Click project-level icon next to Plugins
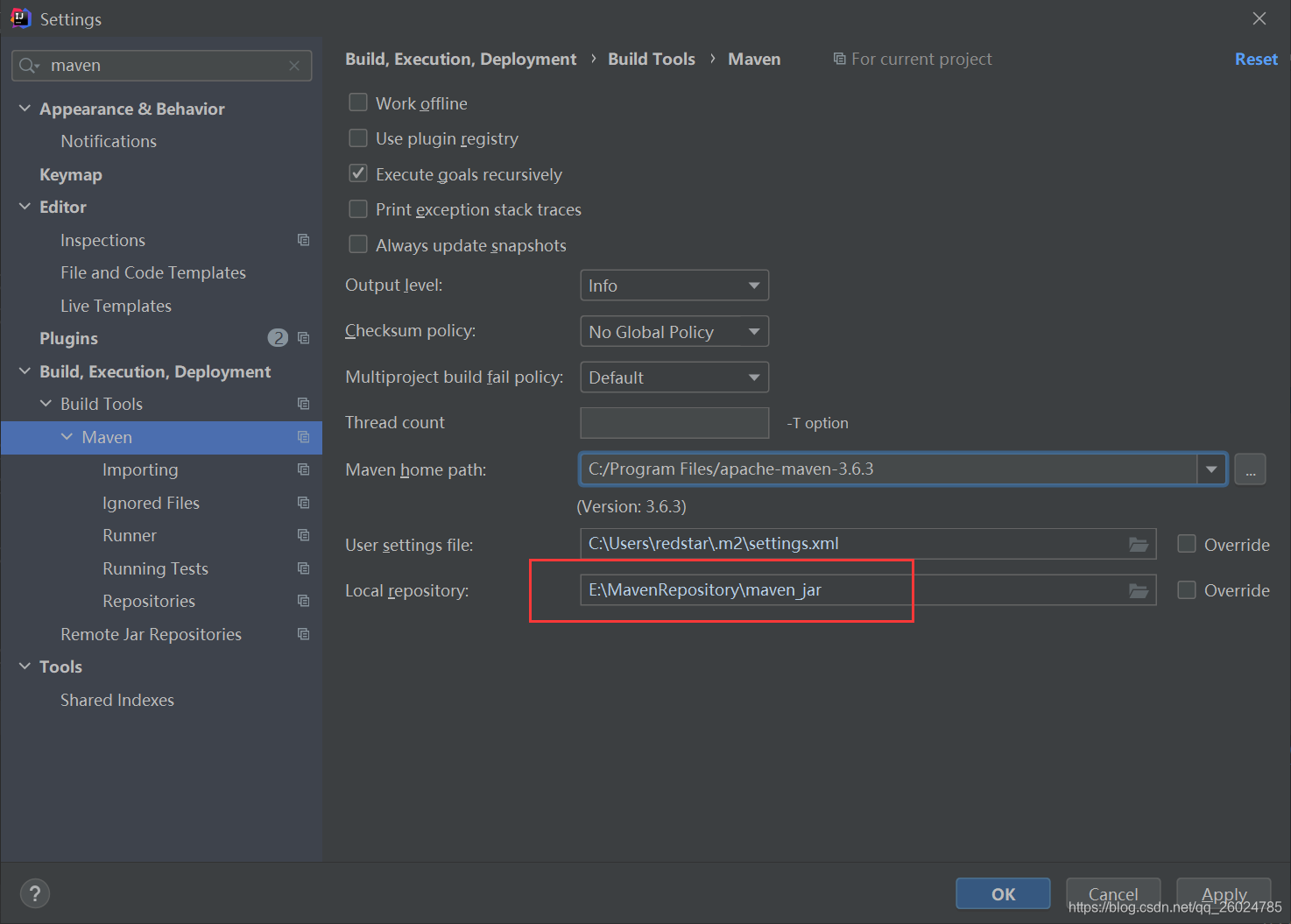Viewport: 1291px width, 924px height. pos(304,338)
